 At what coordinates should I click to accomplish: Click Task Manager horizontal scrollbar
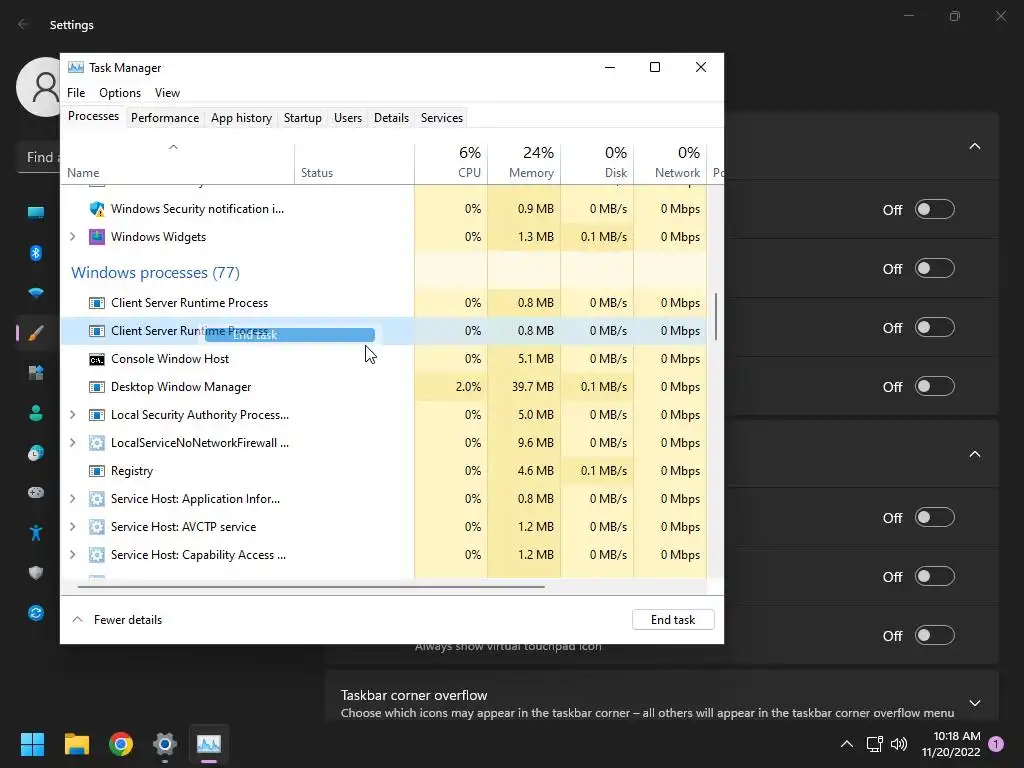pyautogui.click(x=311, y=587)
